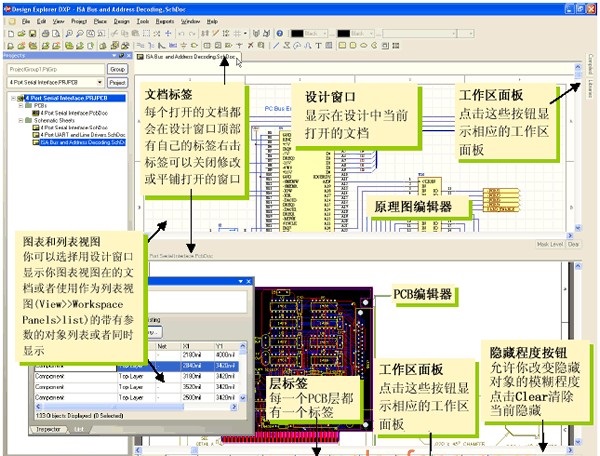
Task: Click the New Document toolbar icon
Action: (8, 33)
